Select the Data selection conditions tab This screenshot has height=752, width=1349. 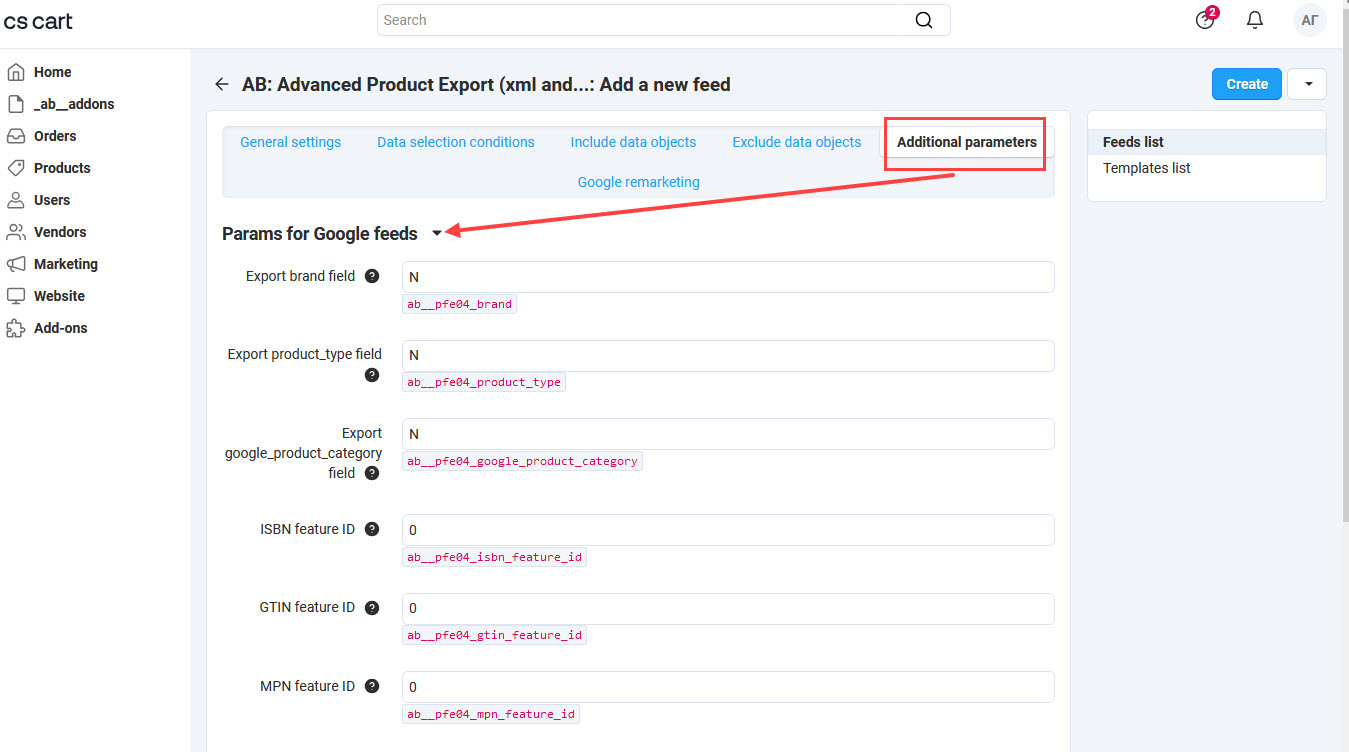coord(455,143)
